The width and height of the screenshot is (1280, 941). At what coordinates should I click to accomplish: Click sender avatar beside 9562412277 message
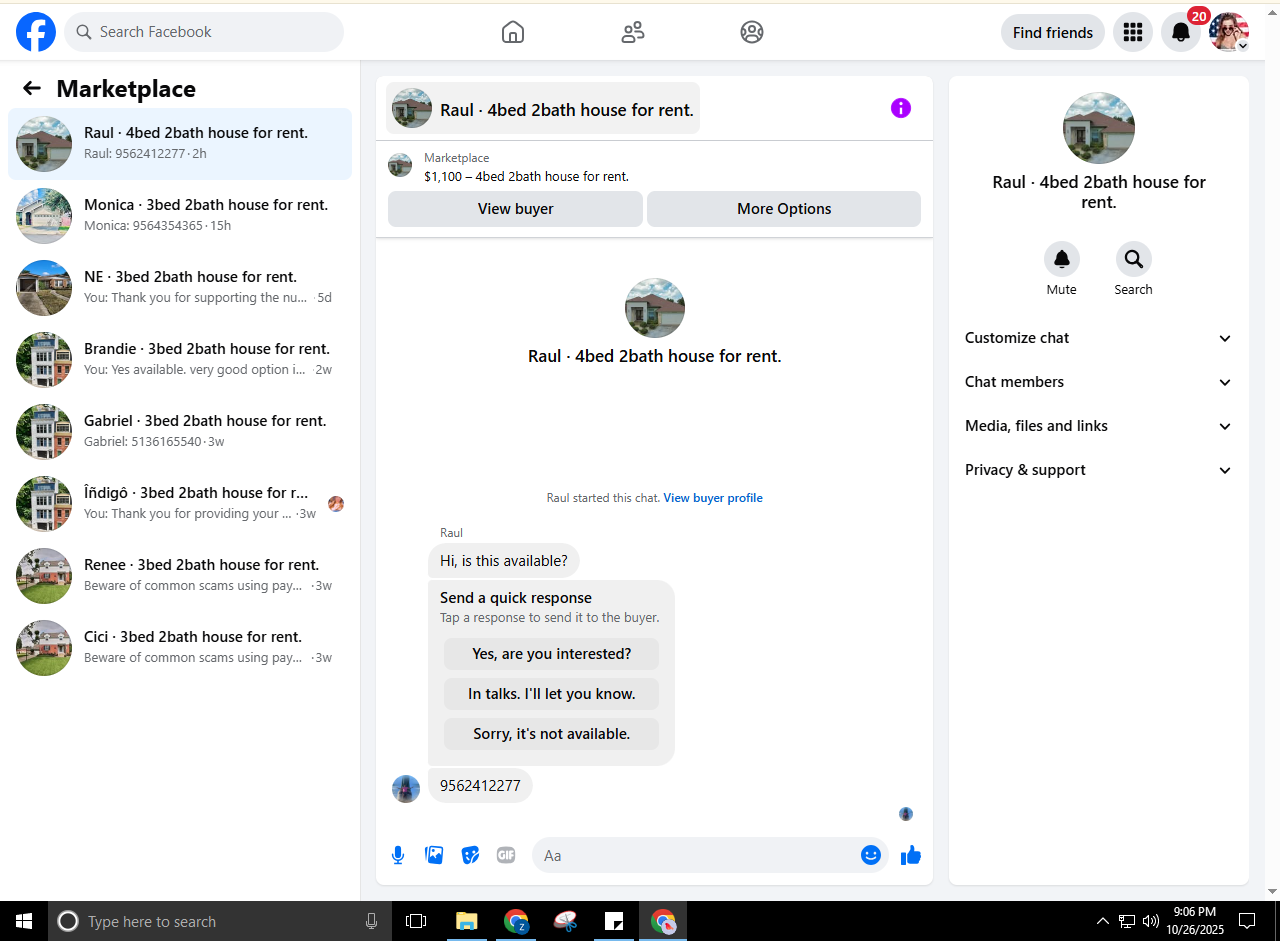406,789
